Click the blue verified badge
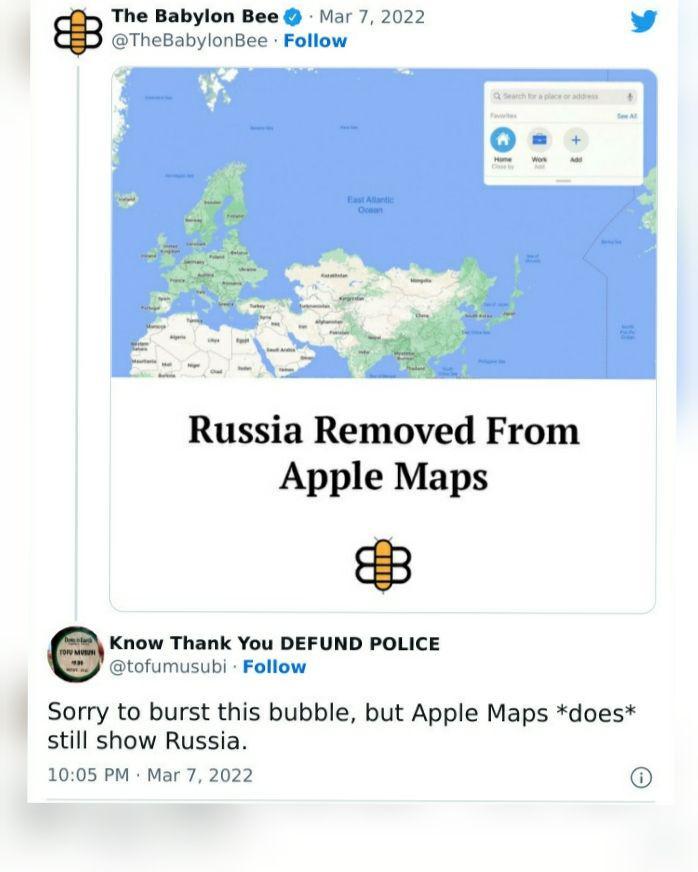Viewport: 698px width, 872px height. pyautogui.click(x=293, y=17)
